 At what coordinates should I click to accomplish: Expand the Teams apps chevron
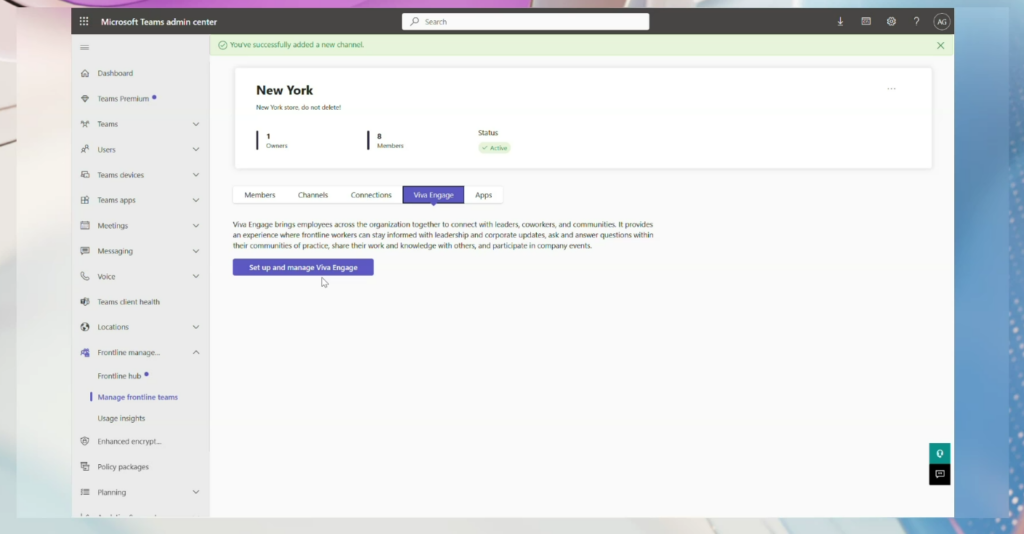tap(196, 200)
